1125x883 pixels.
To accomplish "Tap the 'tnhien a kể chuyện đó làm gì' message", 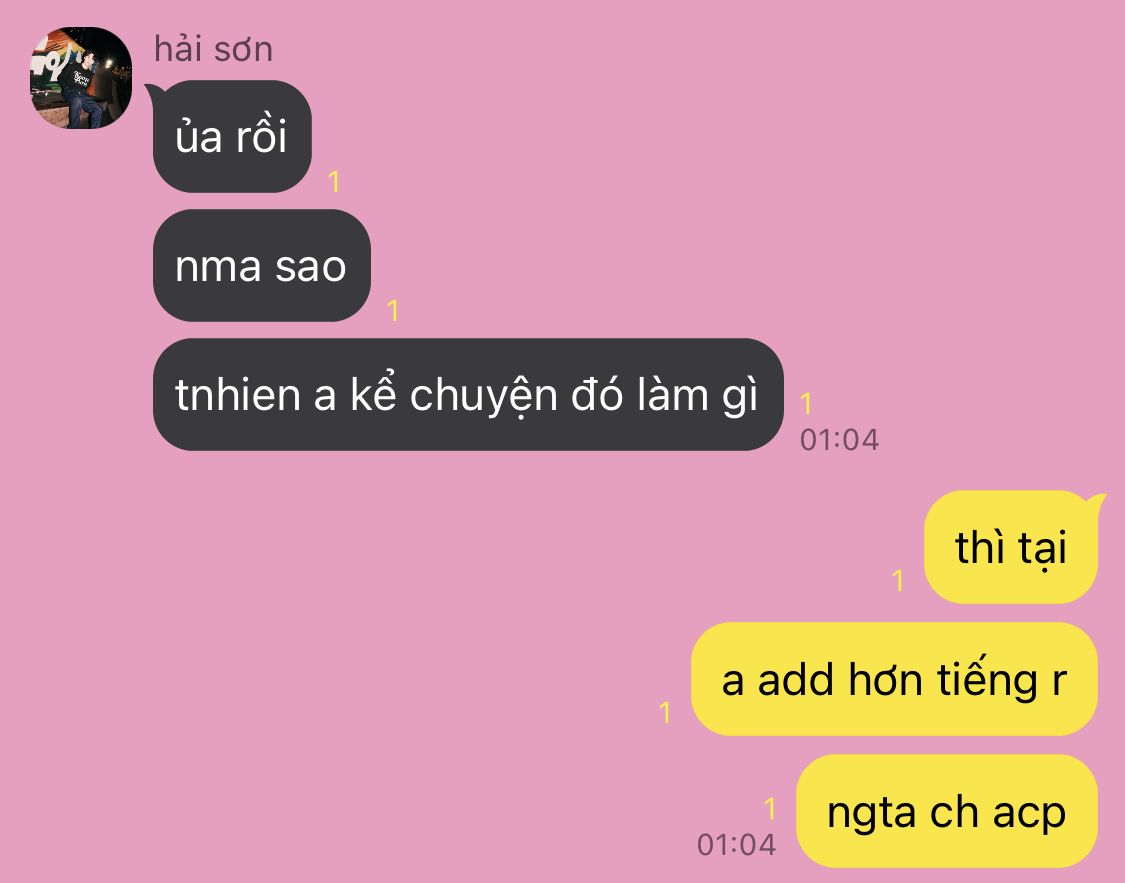I will point(468,395).
